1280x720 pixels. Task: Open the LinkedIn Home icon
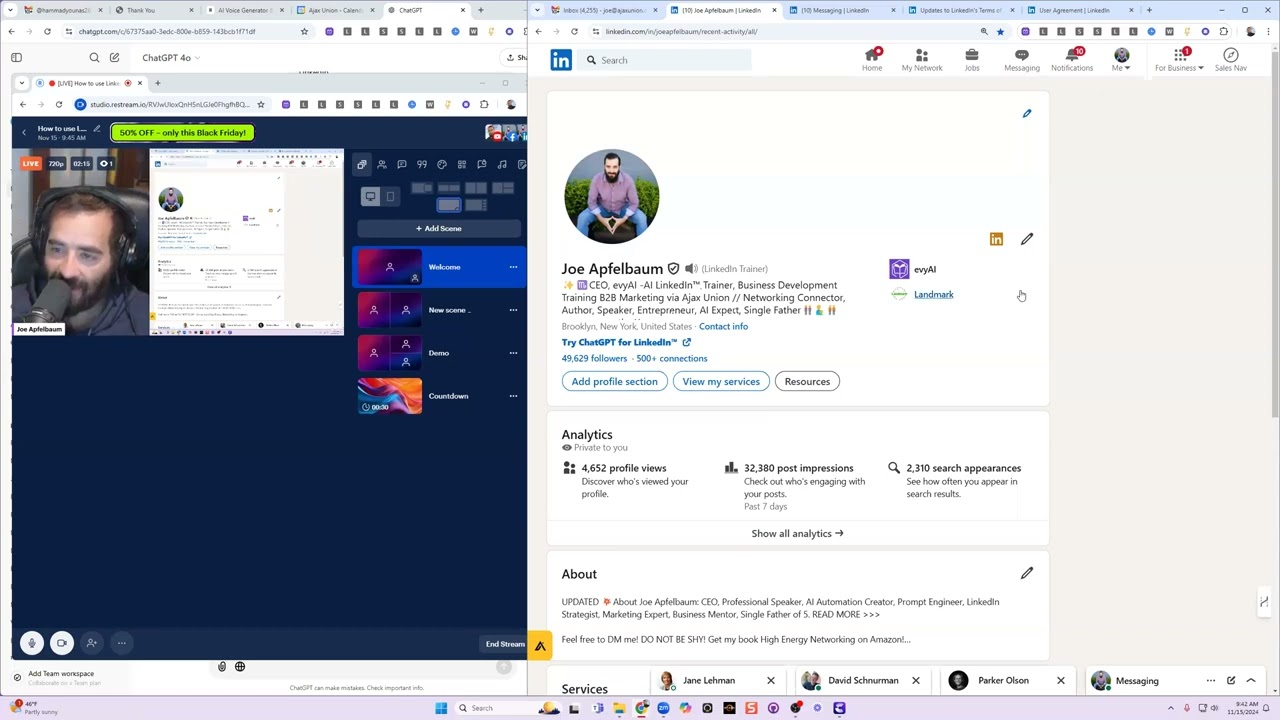pos(872,60)
